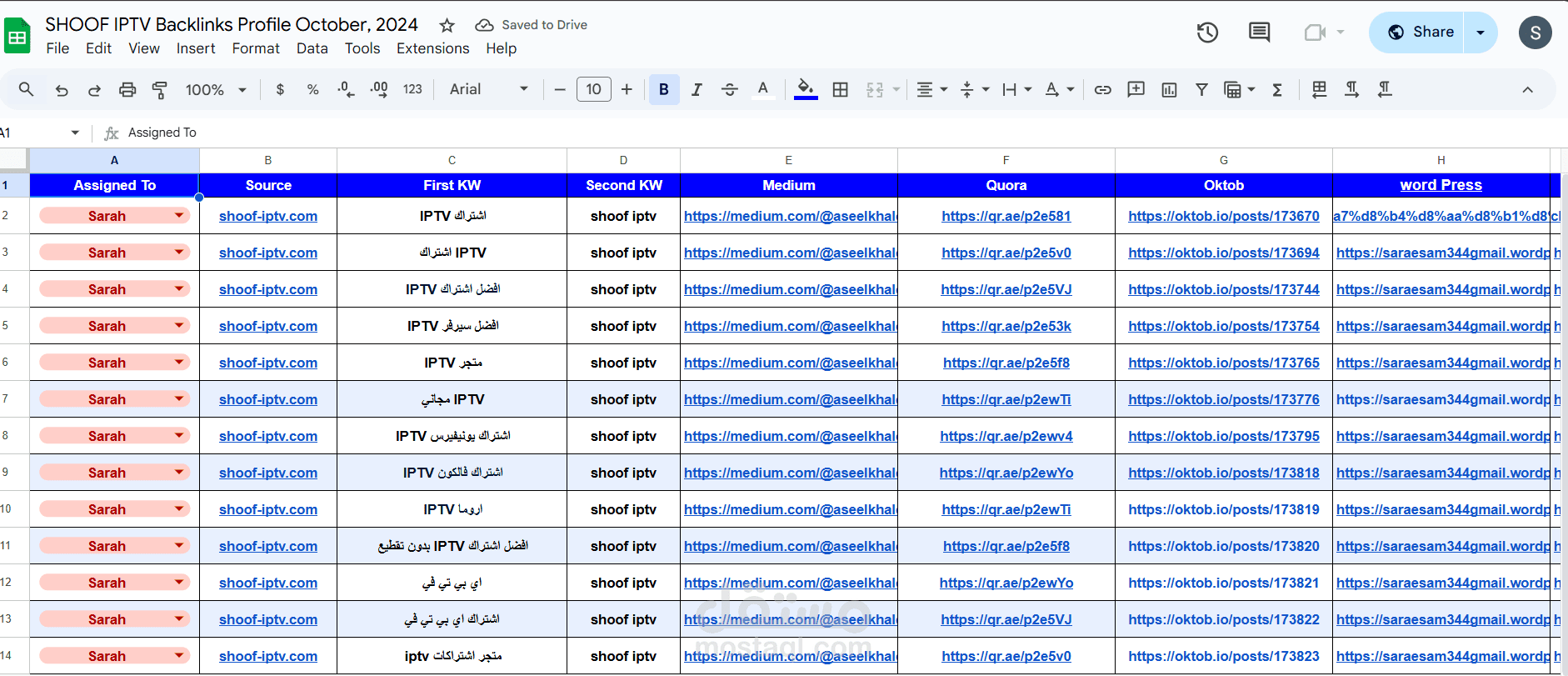1568x676 pixels.
Task: Select the column C header
Action: (x=452, y=160)
